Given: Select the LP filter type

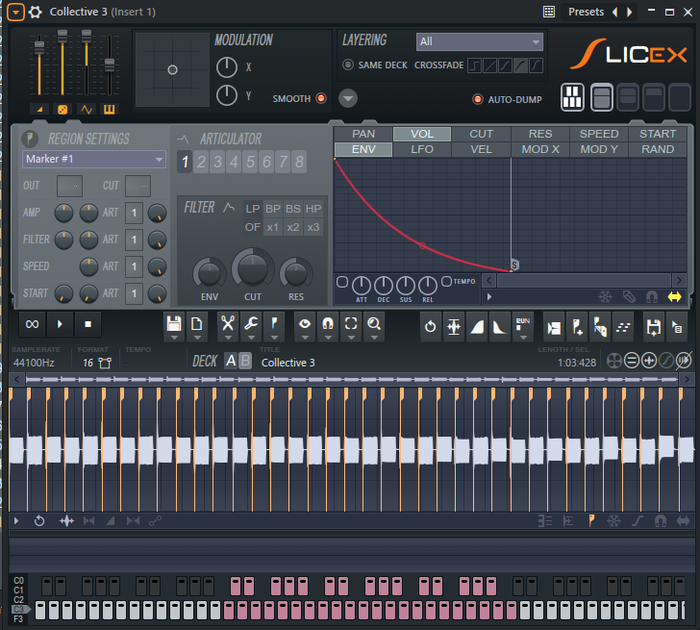Looking at the screenshot, I should (x=252, y=209).
